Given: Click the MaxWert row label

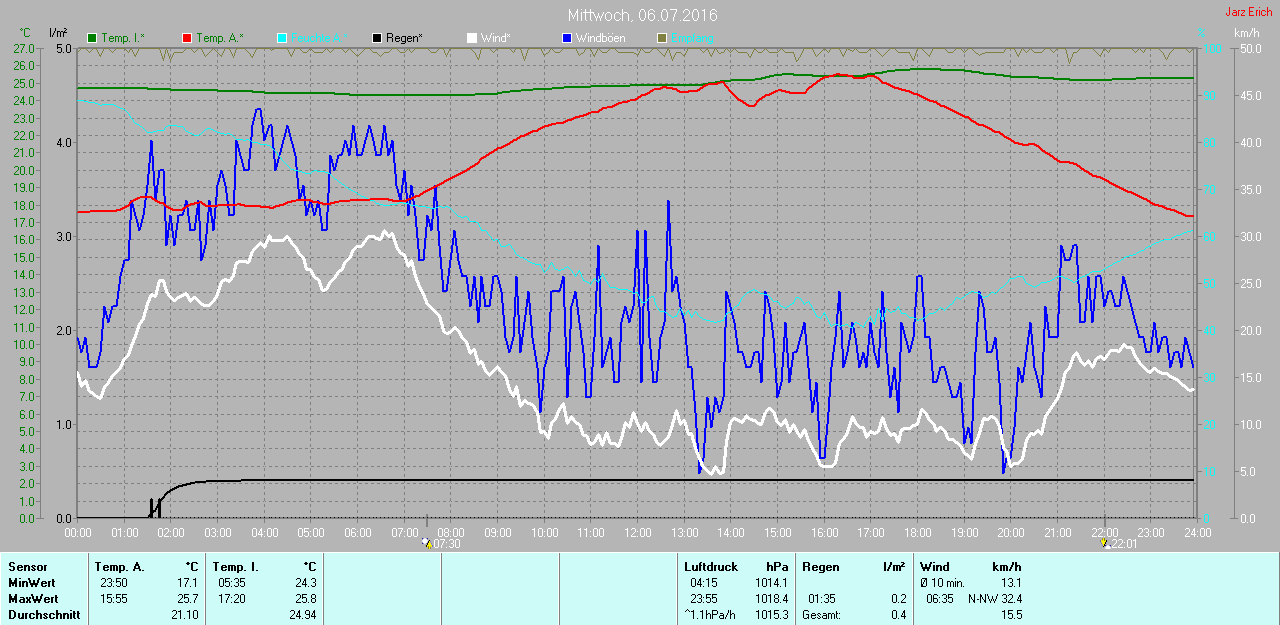Looking at the screenshot, I should tap(32, 599).
